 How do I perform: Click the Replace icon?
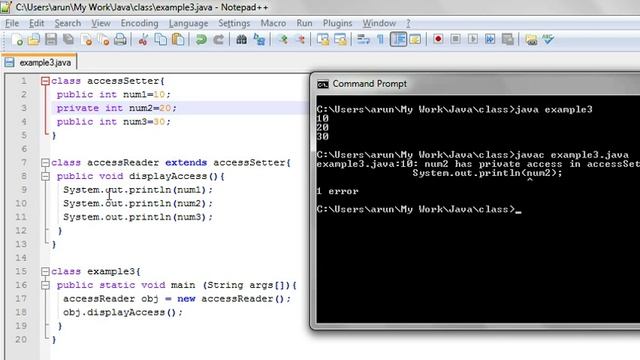click(259, 40)
